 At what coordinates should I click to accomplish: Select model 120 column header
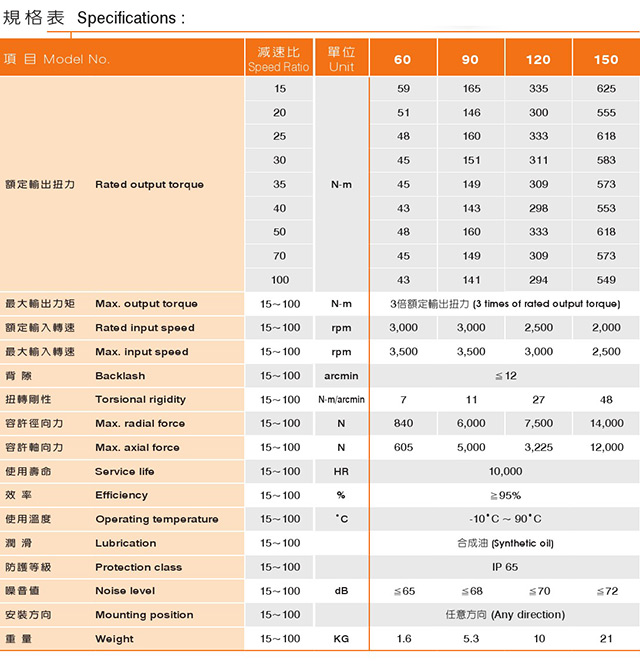tap(538, 59)
